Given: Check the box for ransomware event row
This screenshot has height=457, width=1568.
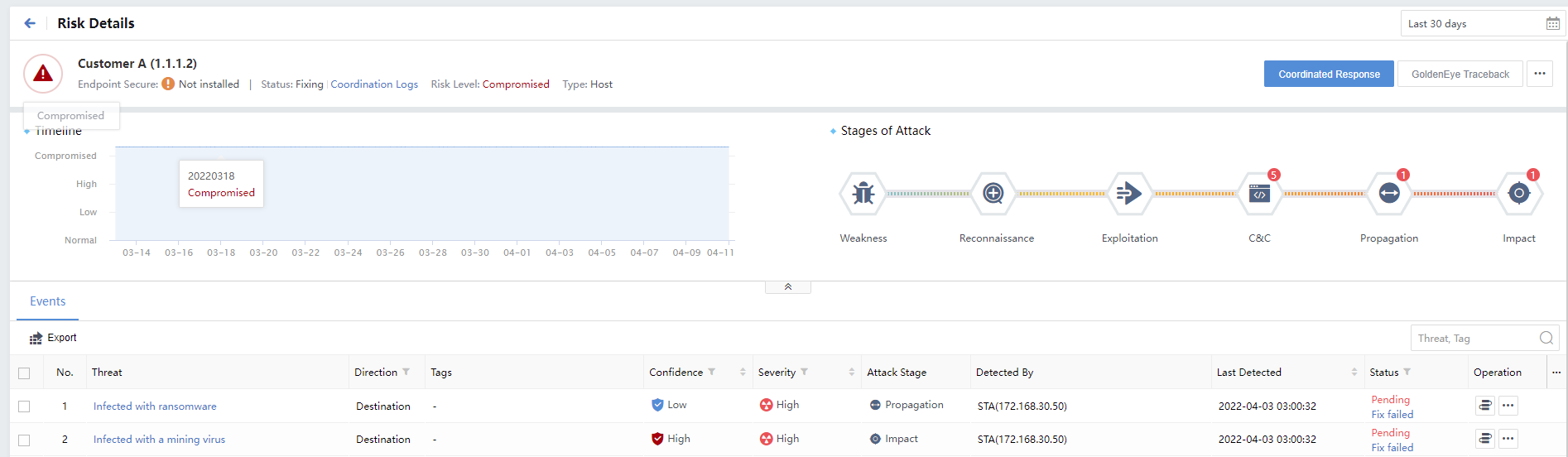Looking at the screenshot, I should pyautogui.click(x=24, y=406).
